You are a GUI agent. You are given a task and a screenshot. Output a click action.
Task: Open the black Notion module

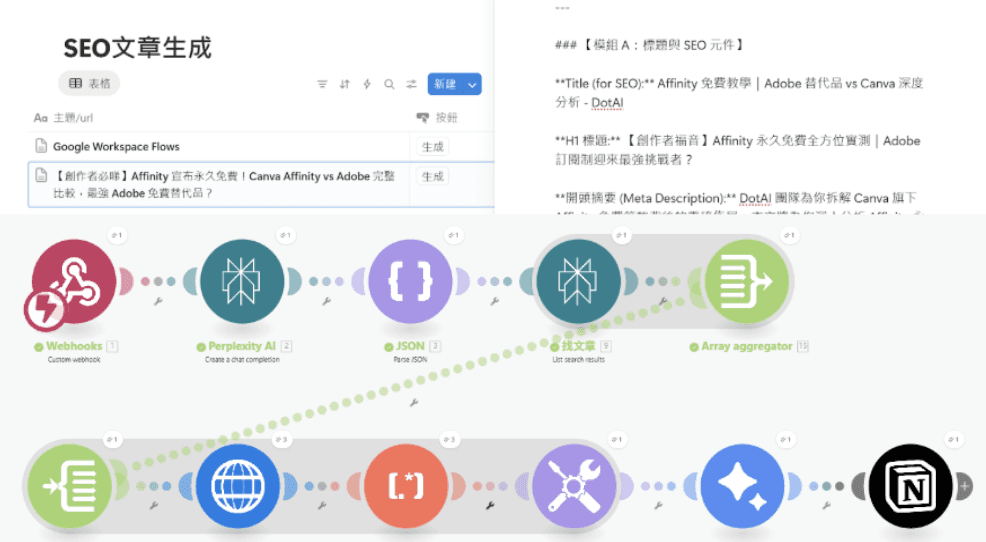coord(910,486)
